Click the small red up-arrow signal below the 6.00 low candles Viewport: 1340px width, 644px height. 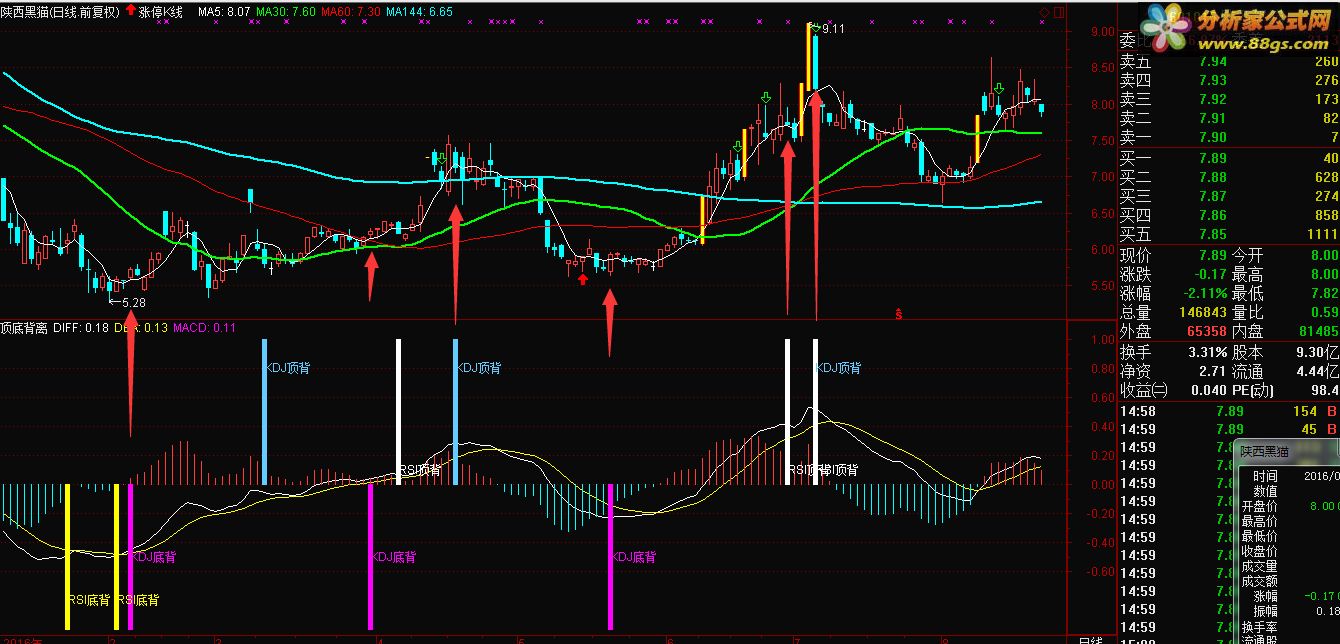click(582, 279)
